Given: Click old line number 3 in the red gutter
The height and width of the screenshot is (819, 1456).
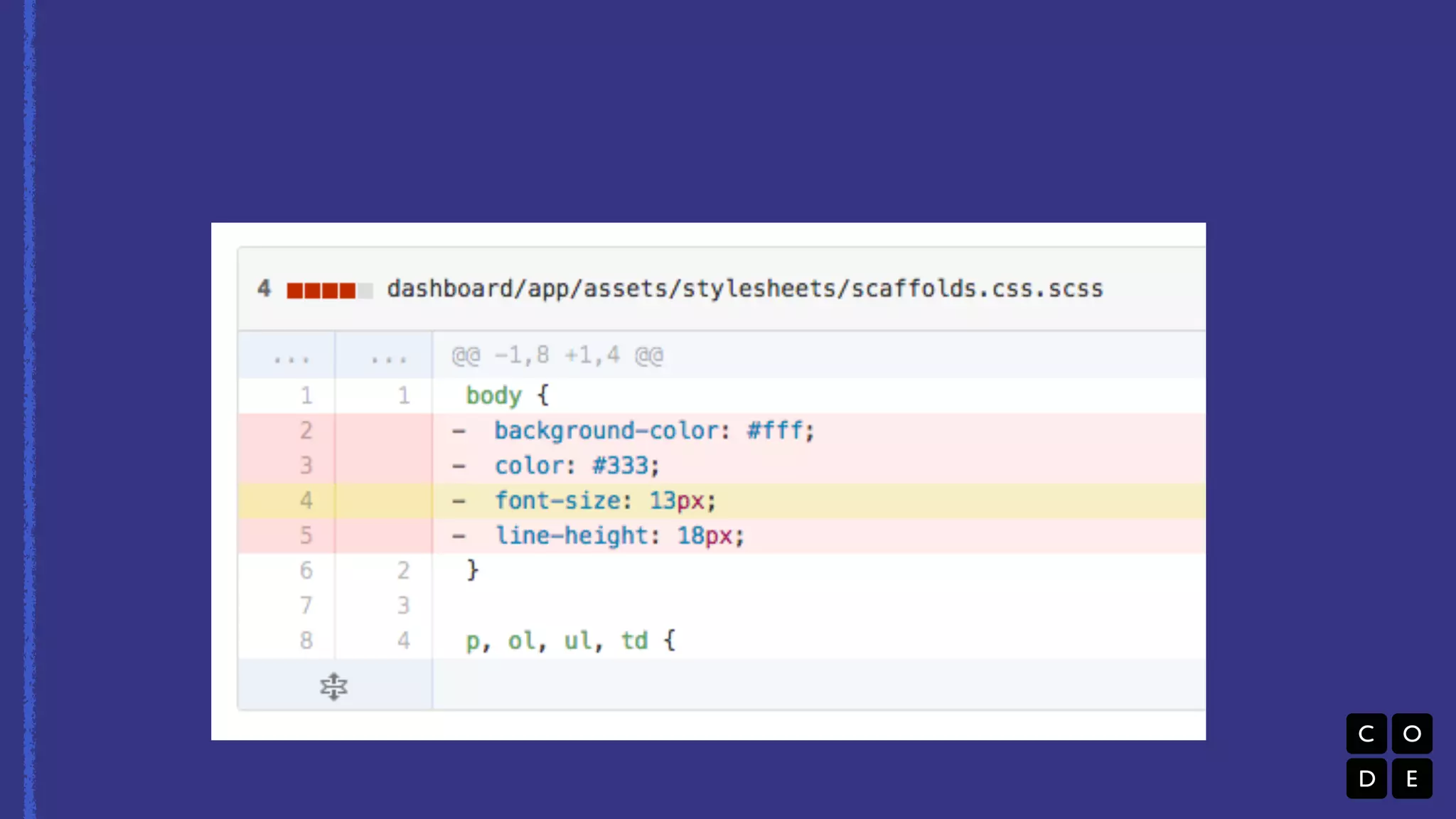Looking at the screenshot, I should point(306,466).
